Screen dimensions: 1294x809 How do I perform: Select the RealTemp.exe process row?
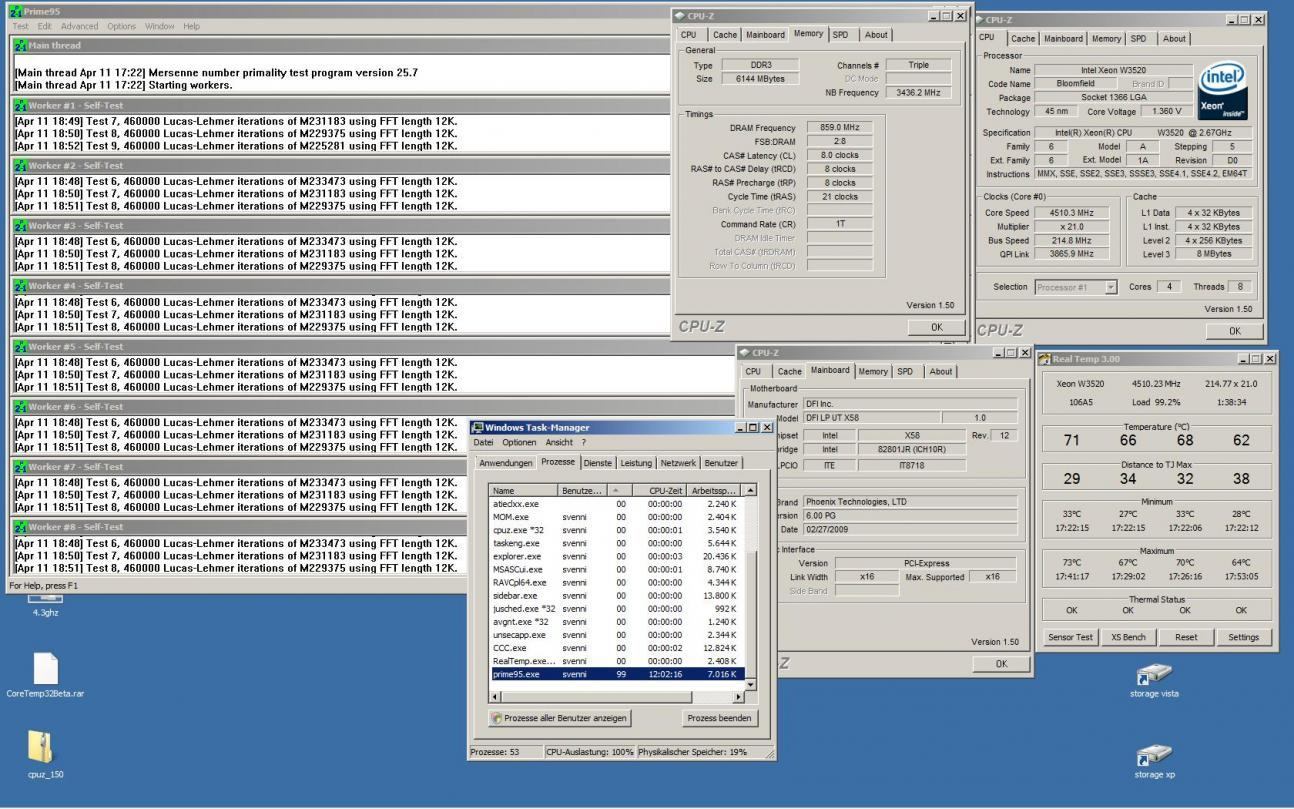click(x=616, y=661)
